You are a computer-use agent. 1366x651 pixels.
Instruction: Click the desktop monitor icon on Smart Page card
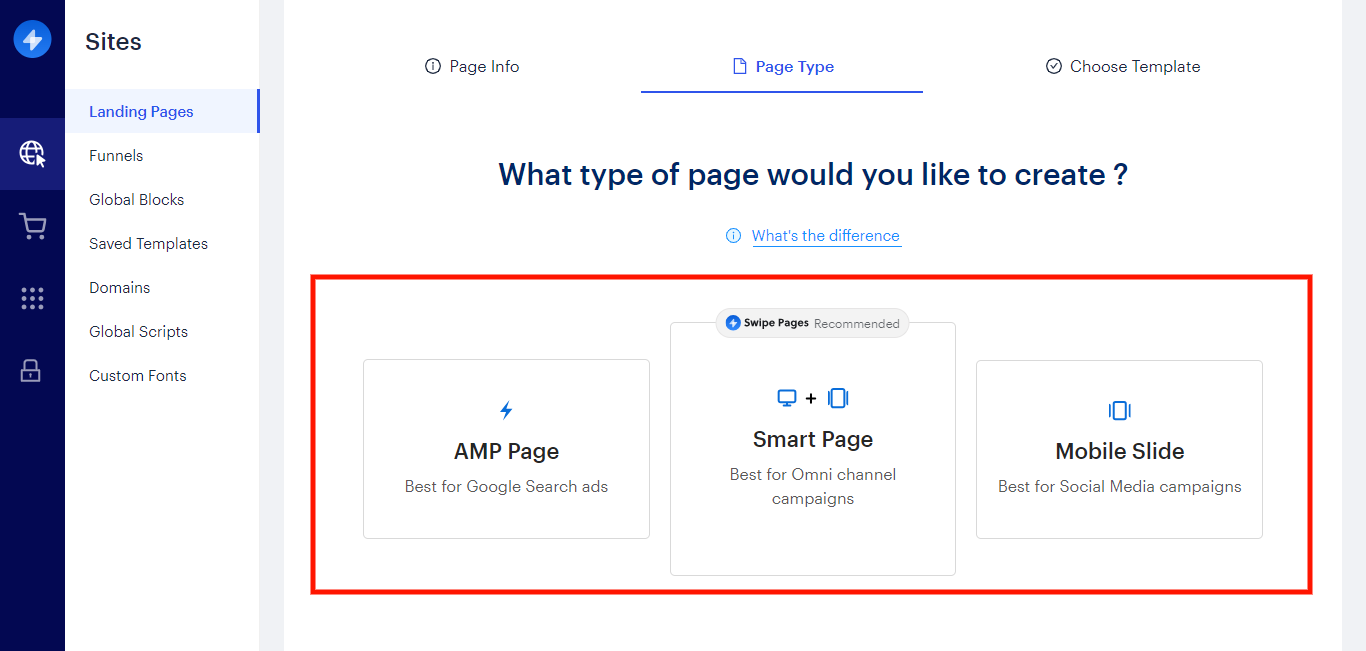coord(787,398)
